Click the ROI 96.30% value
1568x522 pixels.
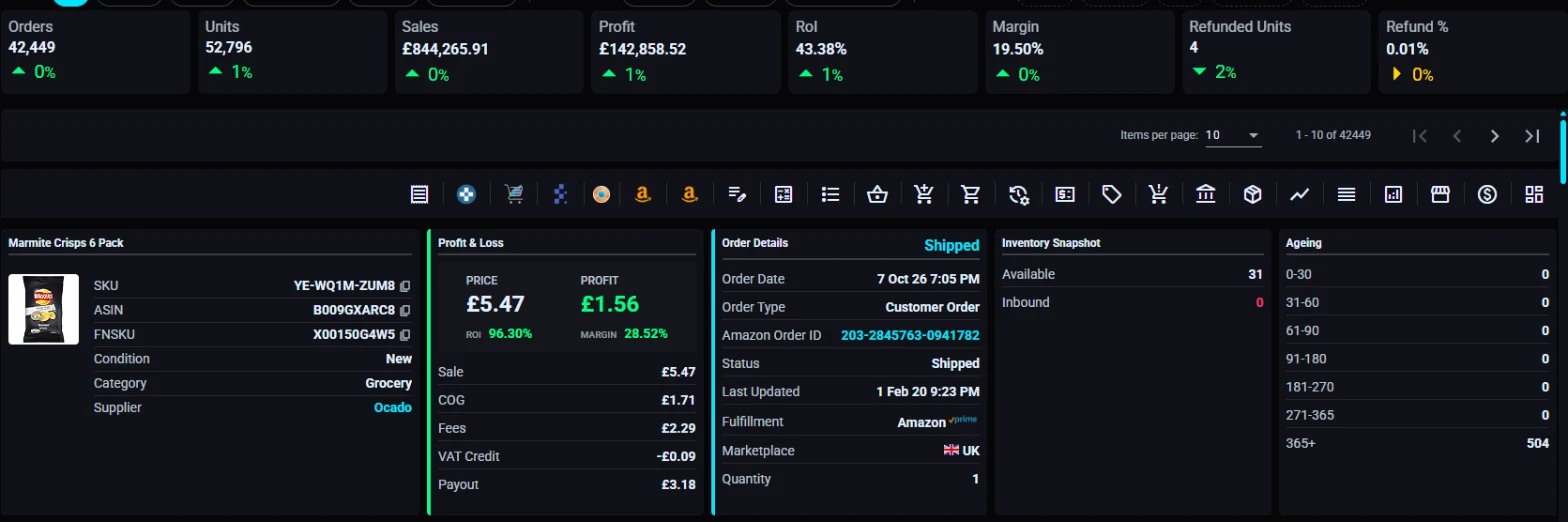point(510,333)
